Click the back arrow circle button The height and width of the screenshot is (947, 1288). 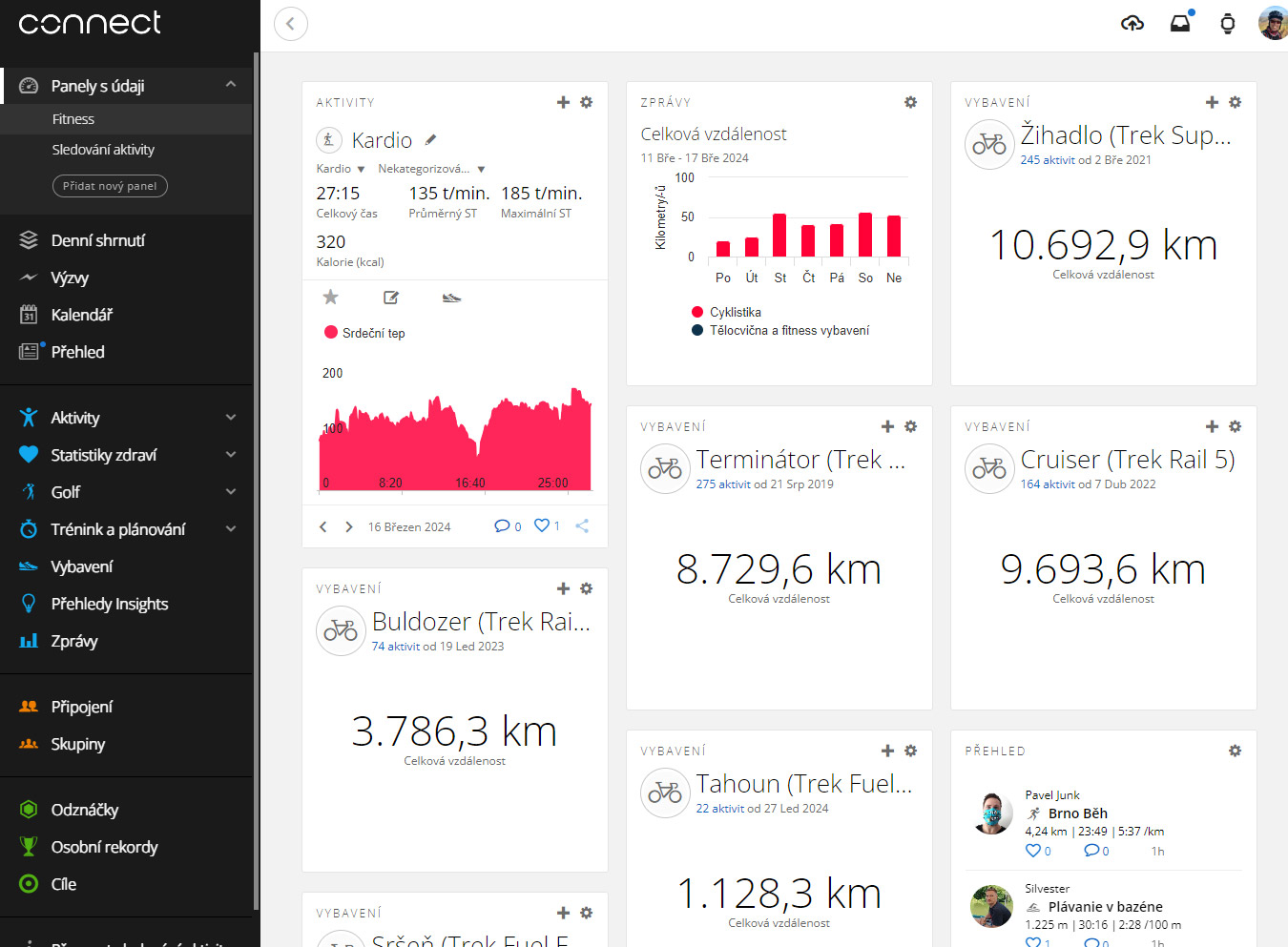(291, 24)
